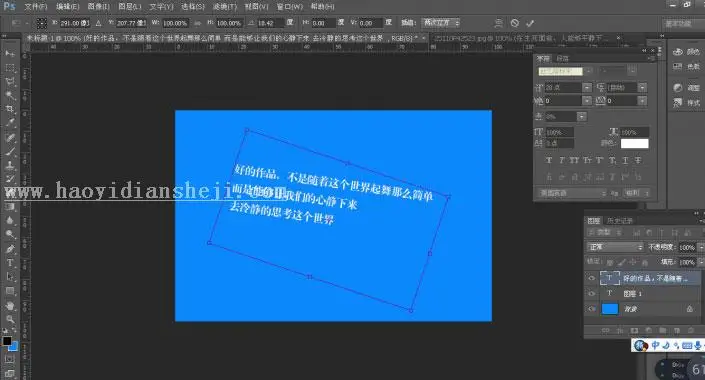Viewport: 705px width, 380px height.
Task: Select the Eyedropper tool
Action: (10, 122)
